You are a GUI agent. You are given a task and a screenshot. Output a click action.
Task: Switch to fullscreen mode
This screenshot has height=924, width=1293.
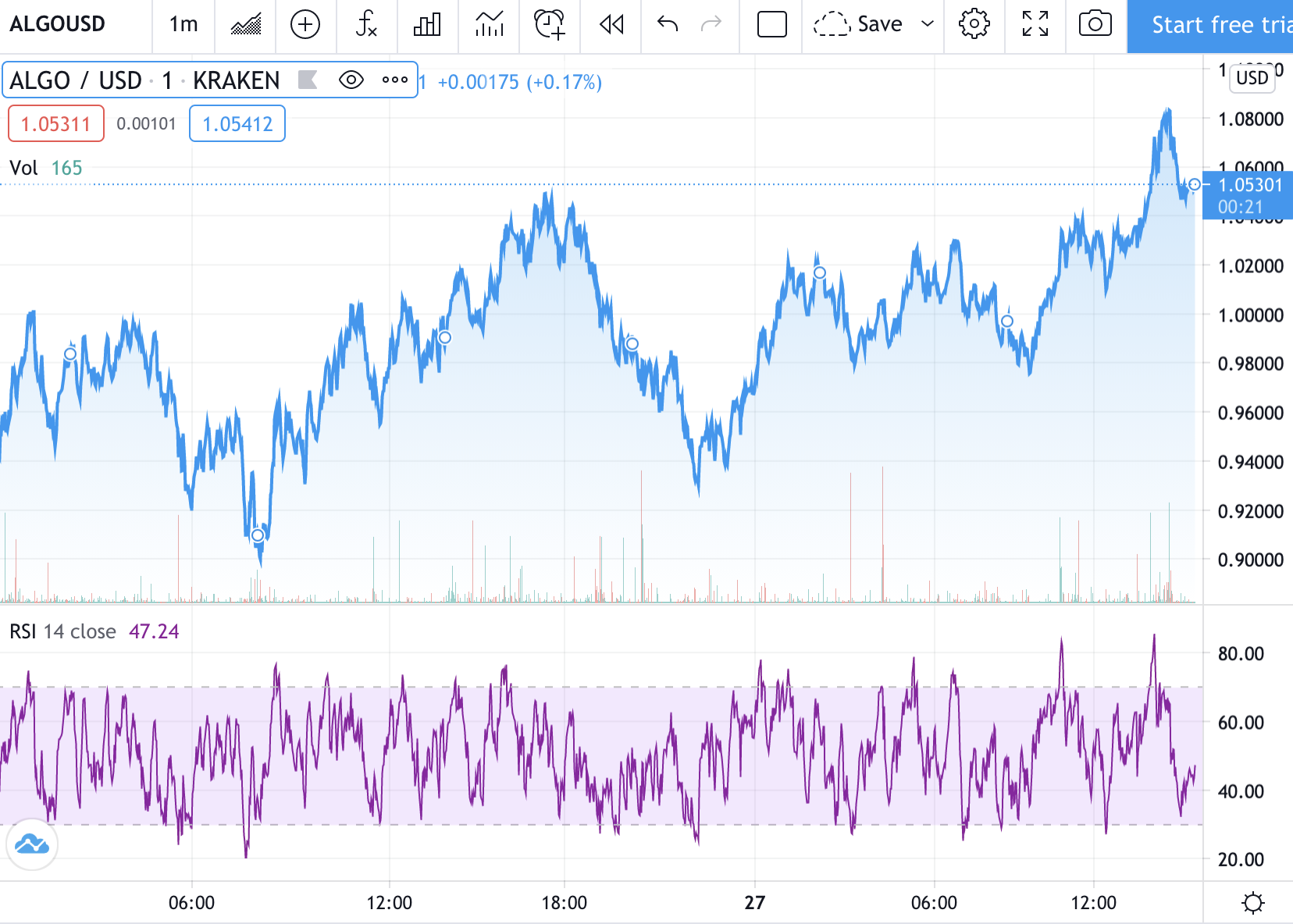point(1035,24)
